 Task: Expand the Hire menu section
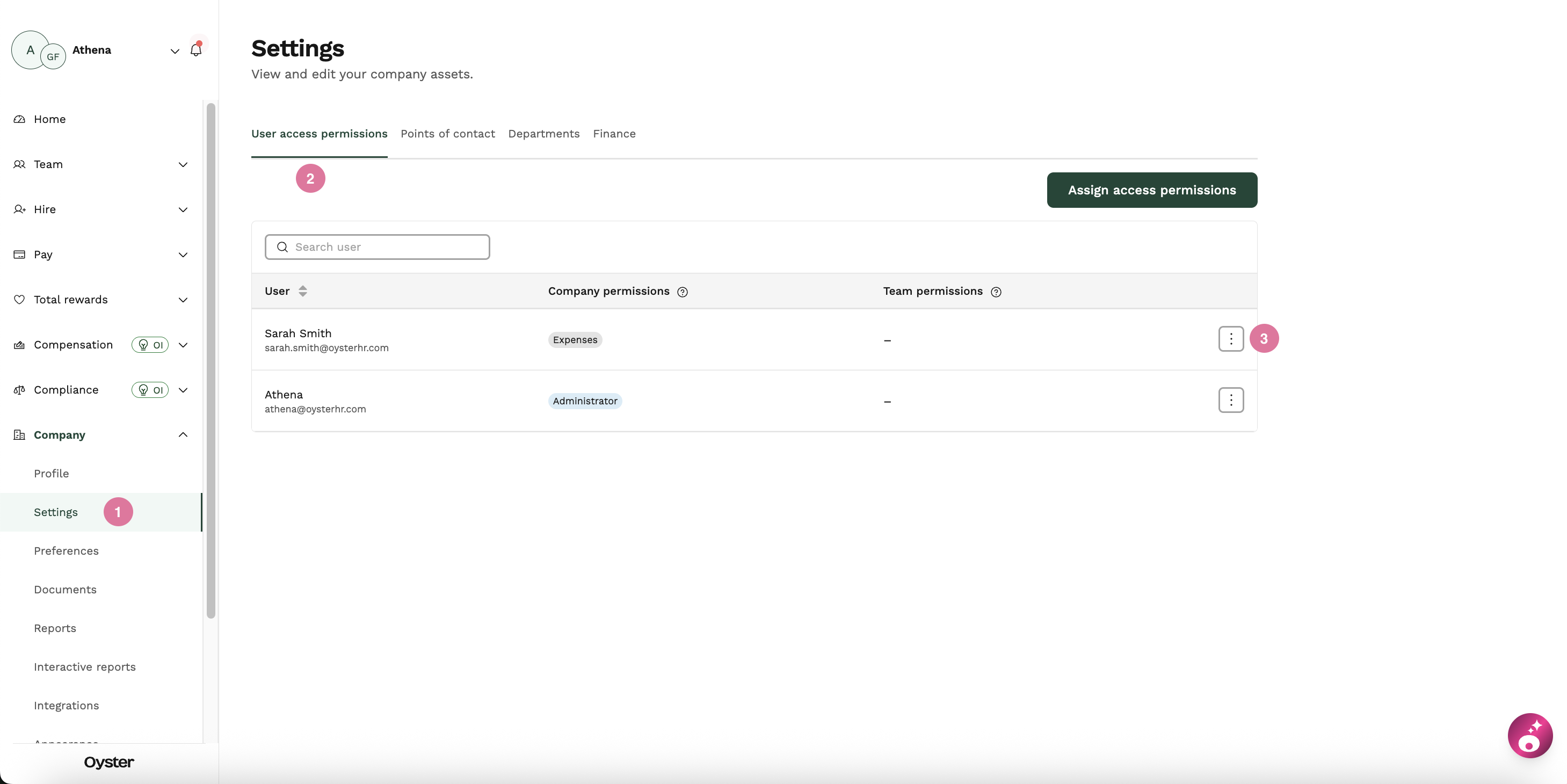[183, 210]
